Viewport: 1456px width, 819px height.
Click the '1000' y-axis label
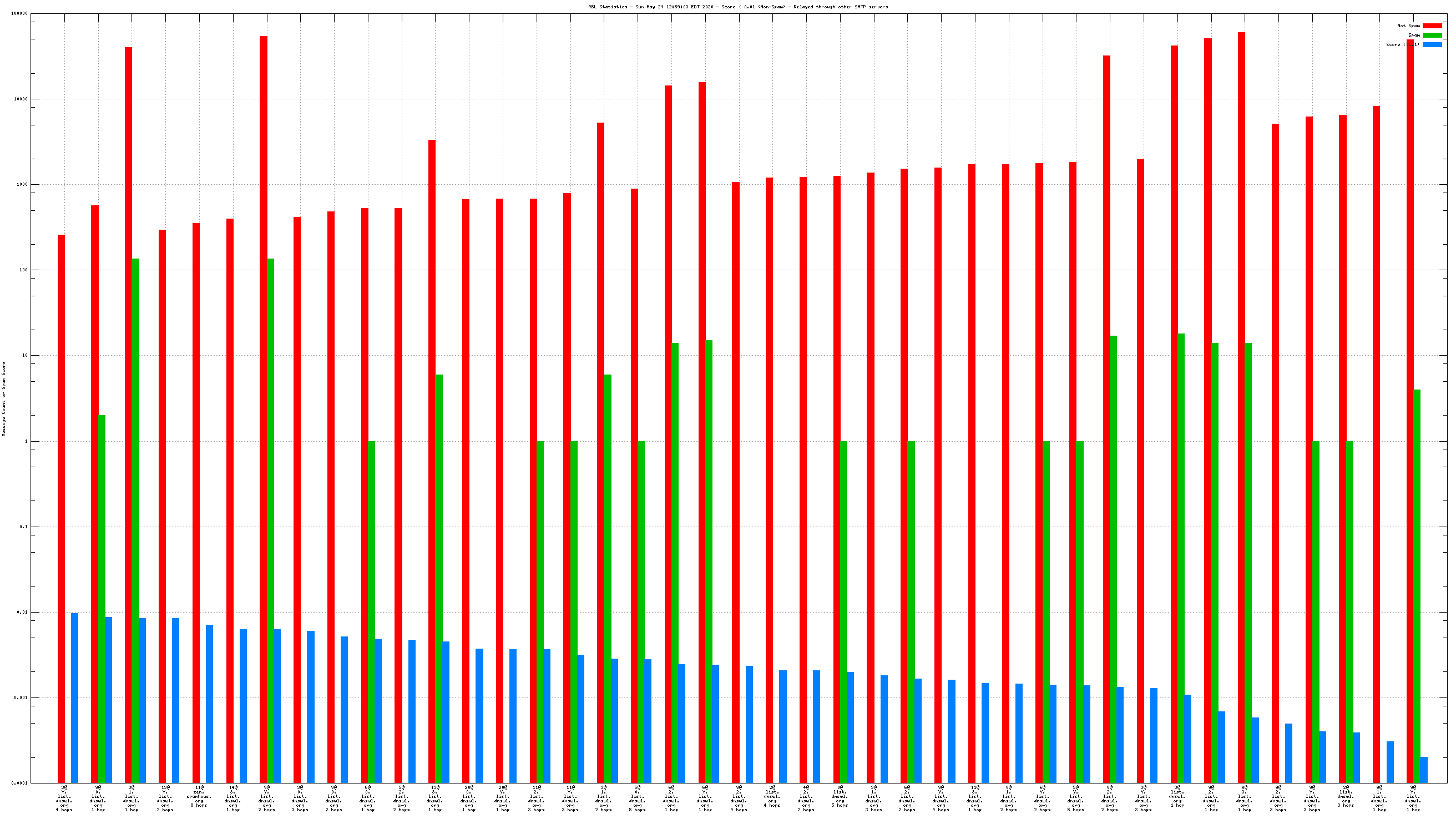[22, 185]
